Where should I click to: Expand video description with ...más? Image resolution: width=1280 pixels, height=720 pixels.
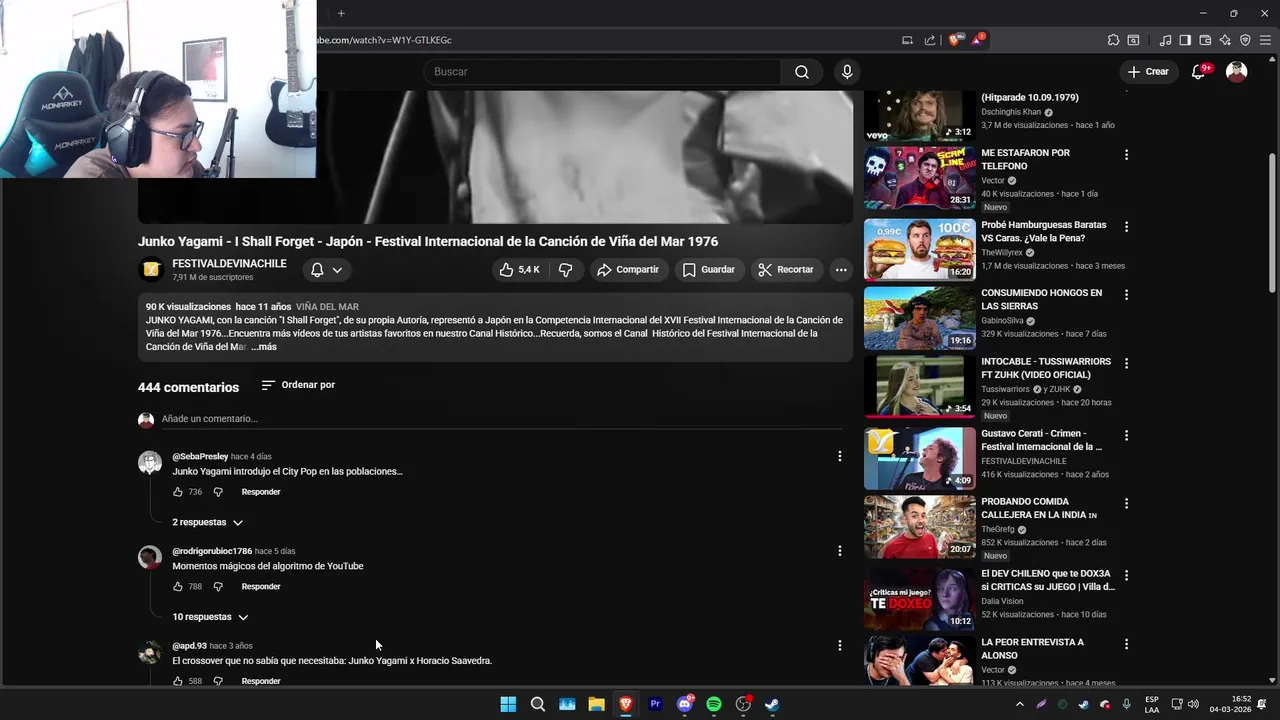click(x=265, y=347)
